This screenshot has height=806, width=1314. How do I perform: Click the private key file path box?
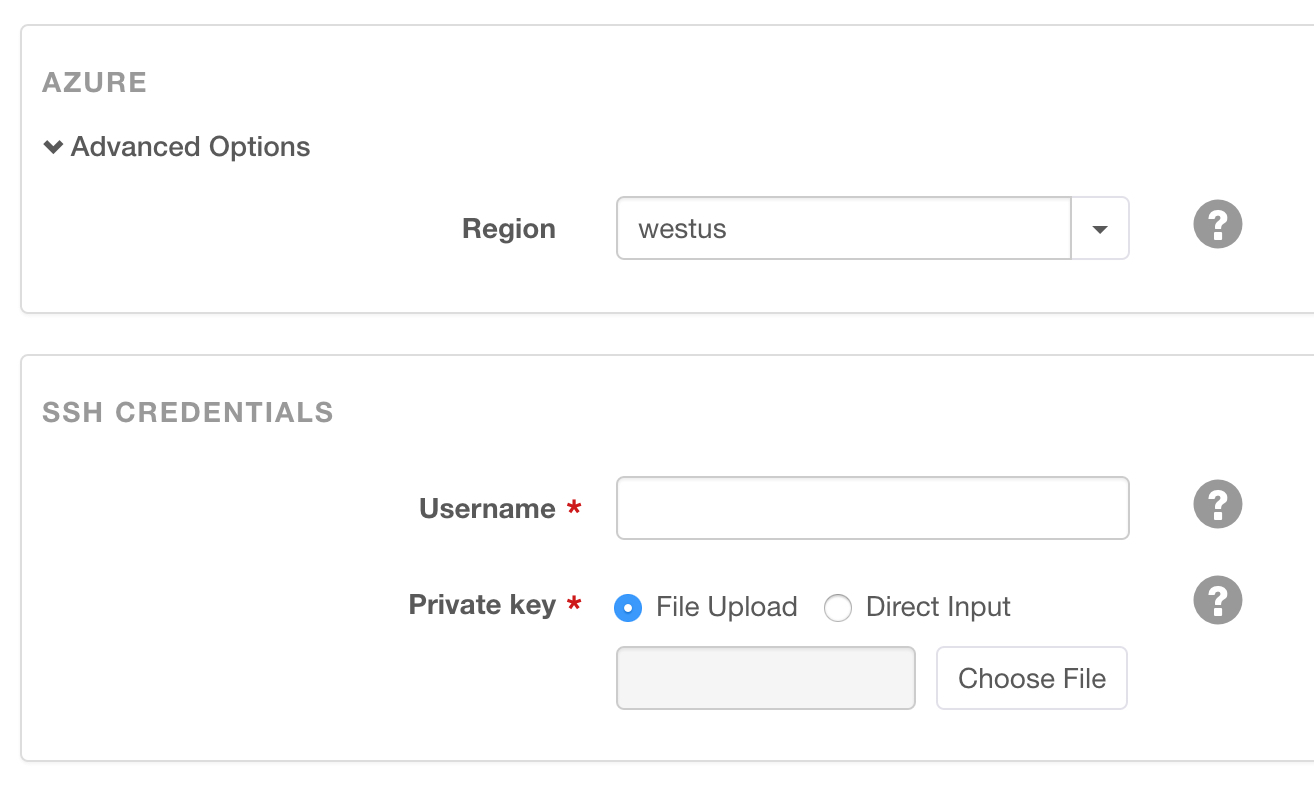click(x=765, y=678)
